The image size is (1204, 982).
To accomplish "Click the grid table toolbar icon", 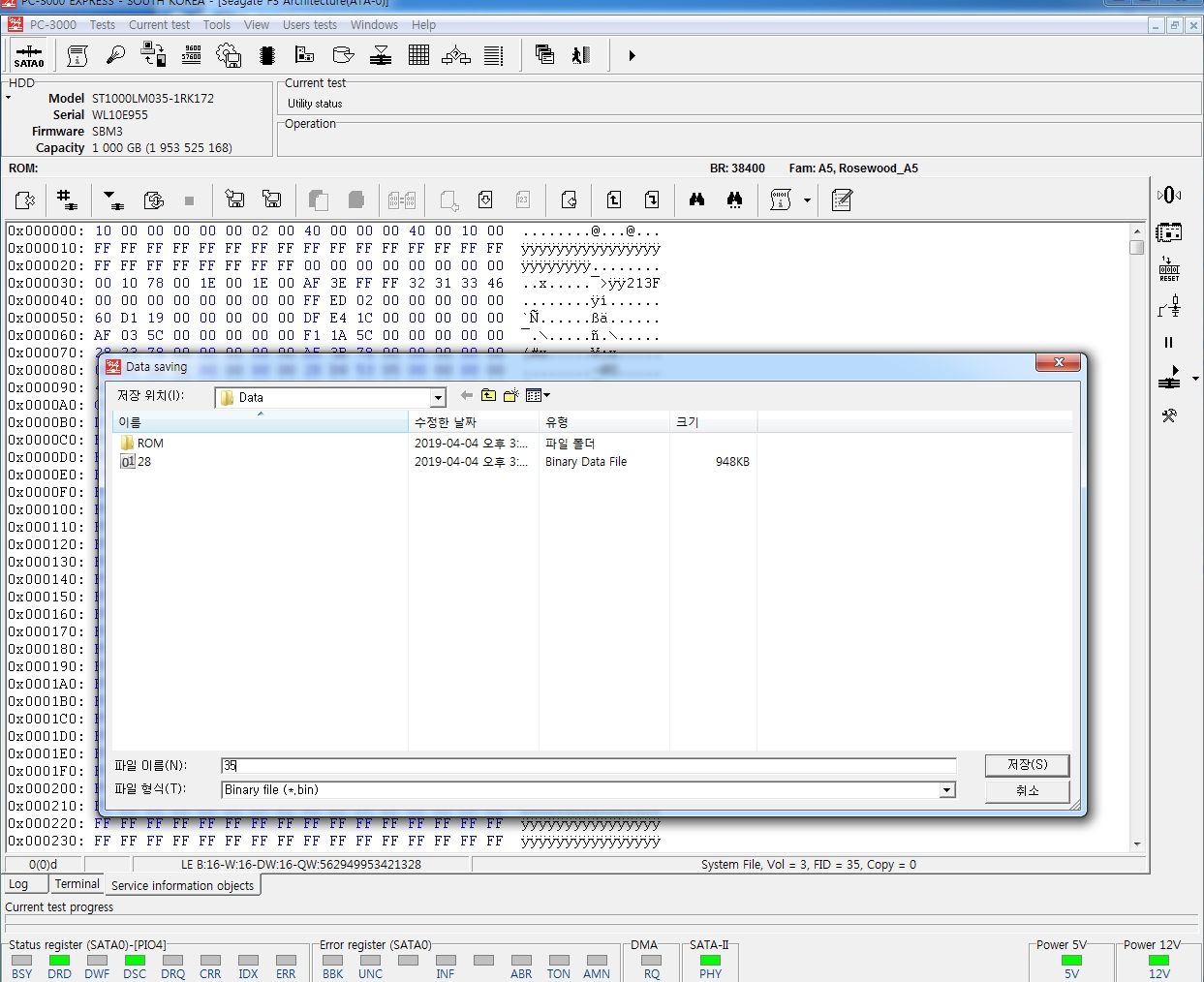I will click(x=418, y=55).
